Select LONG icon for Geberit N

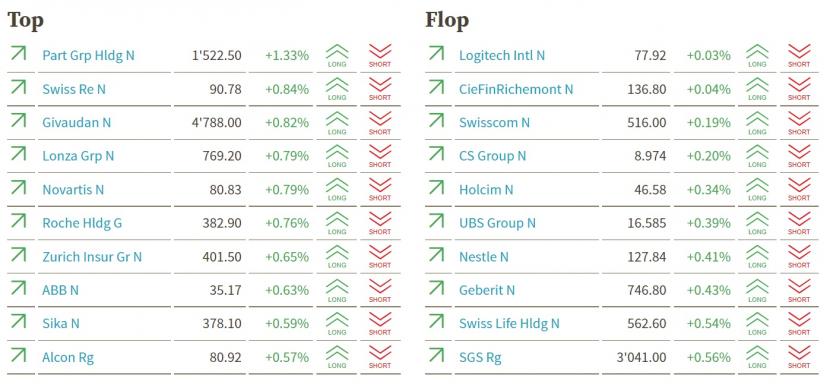(757, 290)
